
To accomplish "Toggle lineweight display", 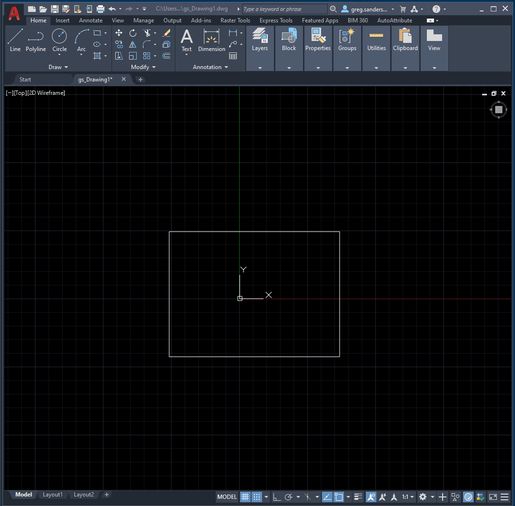I will click(358, 497).
